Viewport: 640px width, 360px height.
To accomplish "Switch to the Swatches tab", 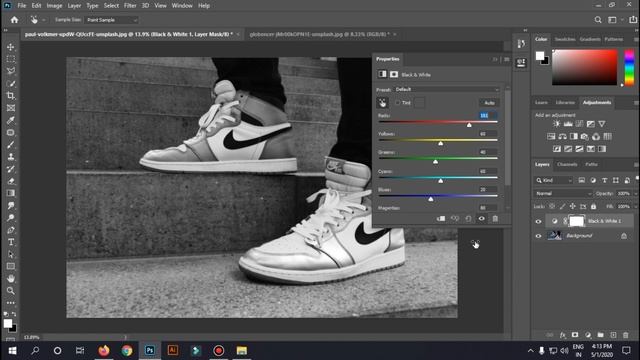I will click(x=565, y=39).
